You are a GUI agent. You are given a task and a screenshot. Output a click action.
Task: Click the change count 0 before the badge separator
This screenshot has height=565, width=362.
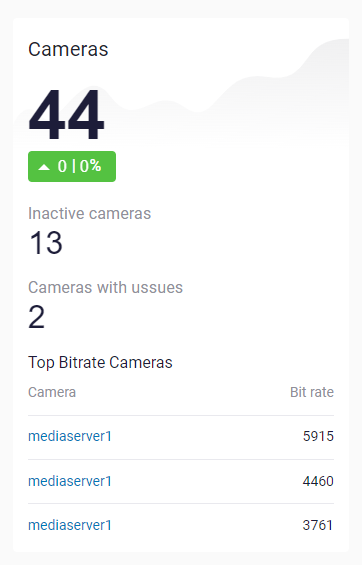62,166
